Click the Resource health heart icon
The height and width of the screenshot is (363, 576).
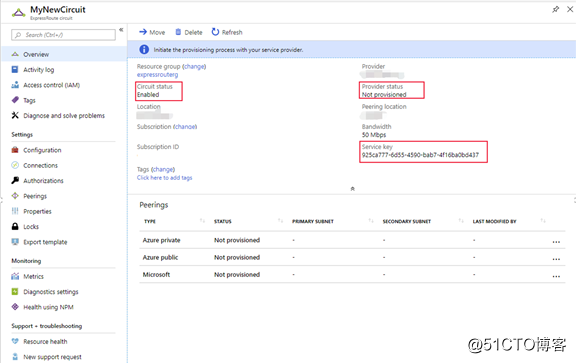click(x=15, y=341)
